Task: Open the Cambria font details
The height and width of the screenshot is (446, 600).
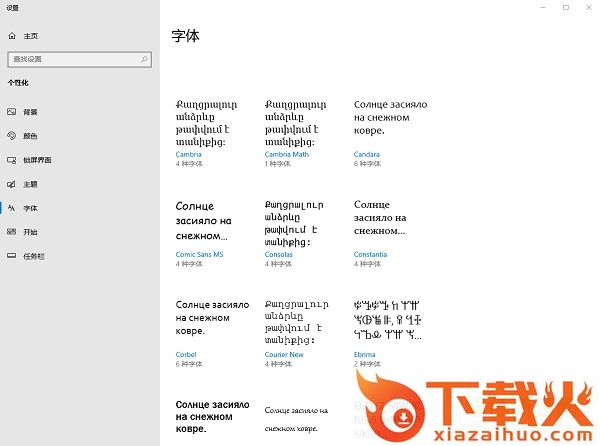Action: point(188,154)
